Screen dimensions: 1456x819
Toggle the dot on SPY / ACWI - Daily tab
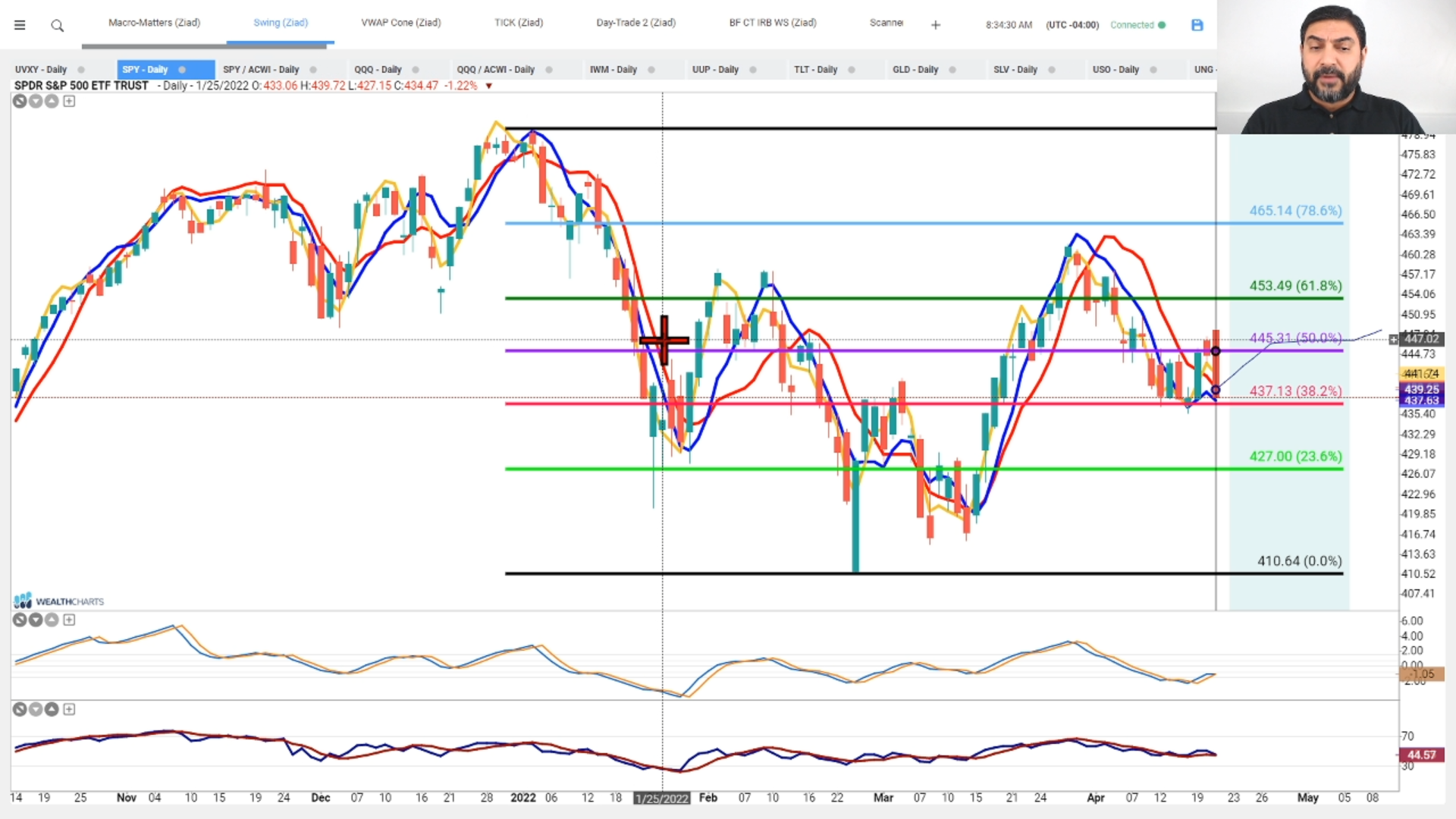tap(313, 70)
